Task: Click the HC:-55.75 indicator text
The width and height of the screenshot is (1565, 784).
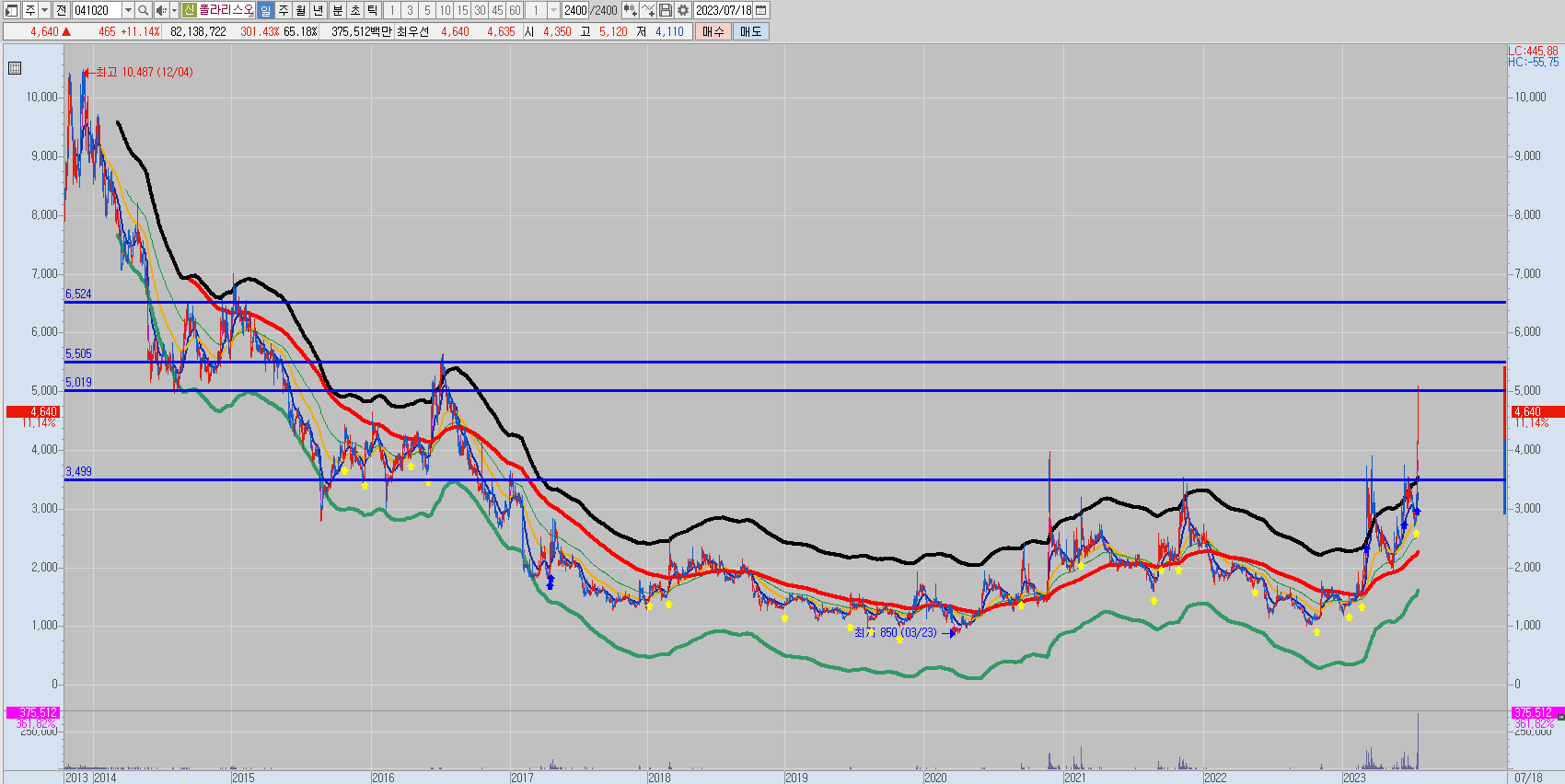Action: [x=1533, y=63]
